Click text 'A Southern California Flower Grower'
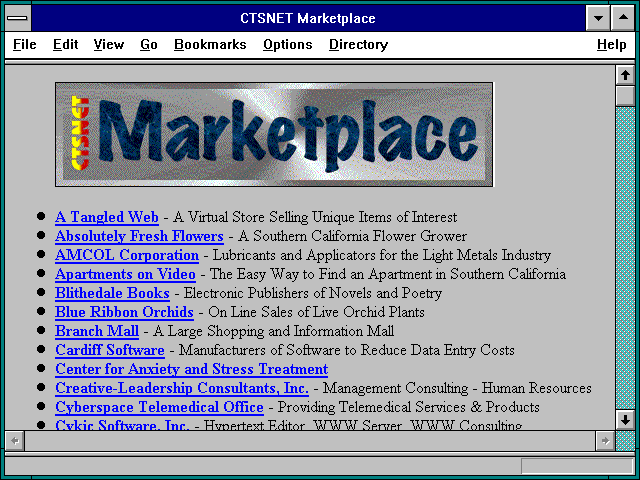This screenshot has width=640, height=480. coord(352,236)
